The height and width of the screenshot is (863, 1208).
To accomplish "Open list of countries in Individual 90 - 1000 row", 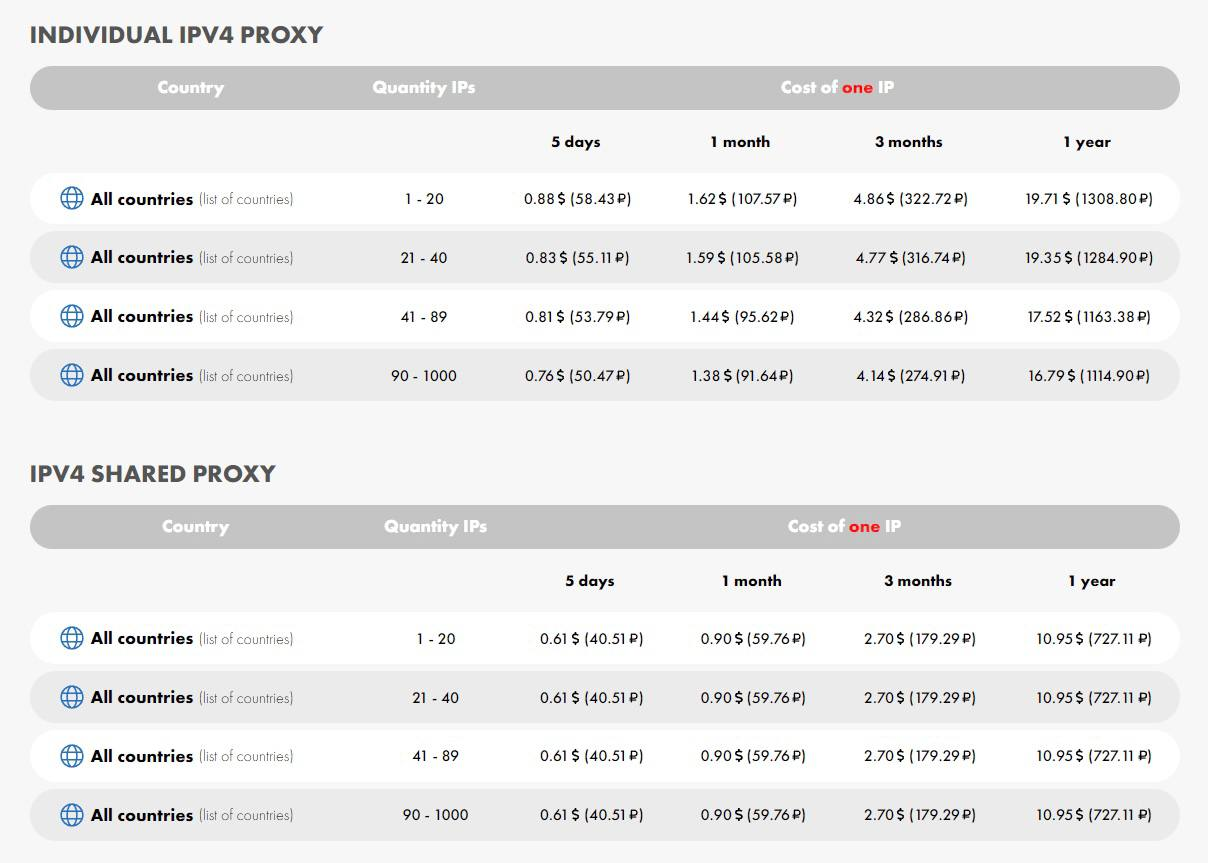I will 246,376.
